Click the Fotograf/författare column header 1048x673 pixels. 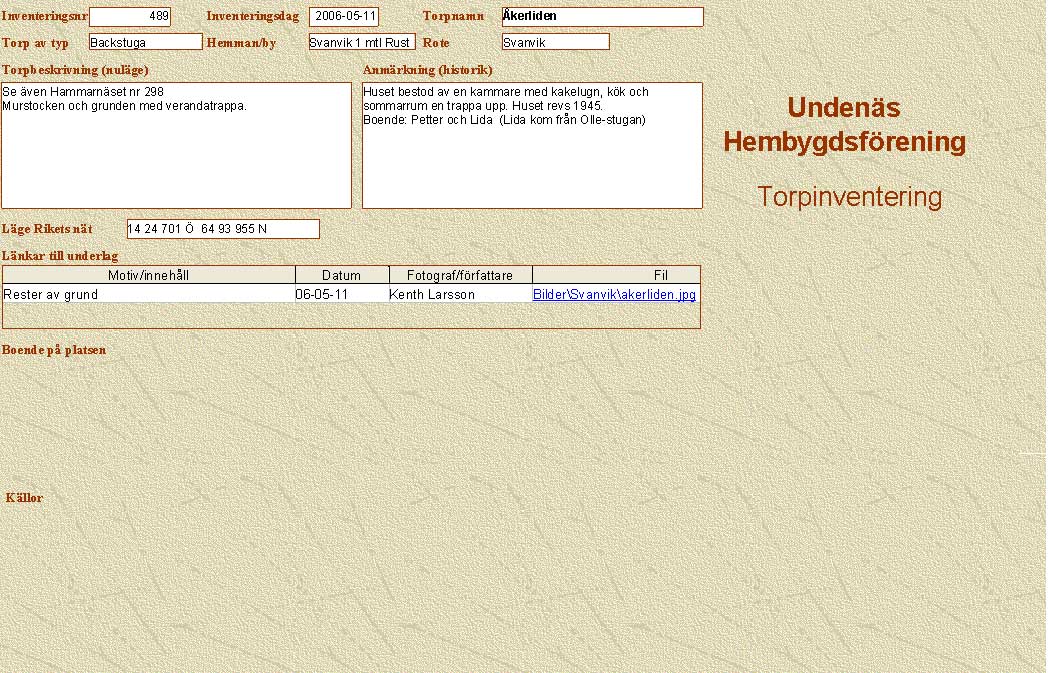pyautogui.click(x=460, y=275)
